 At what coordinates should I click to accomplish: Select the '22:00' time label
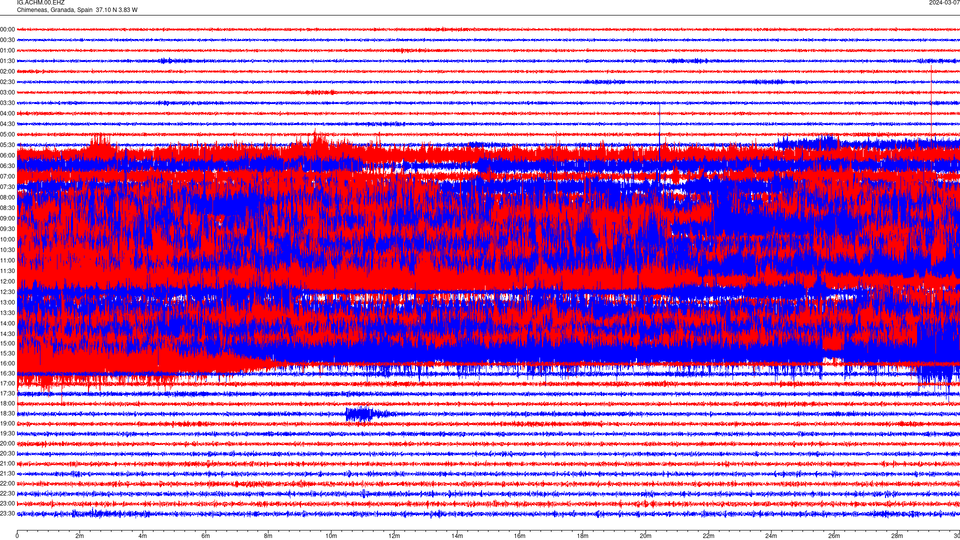[8, 483]
